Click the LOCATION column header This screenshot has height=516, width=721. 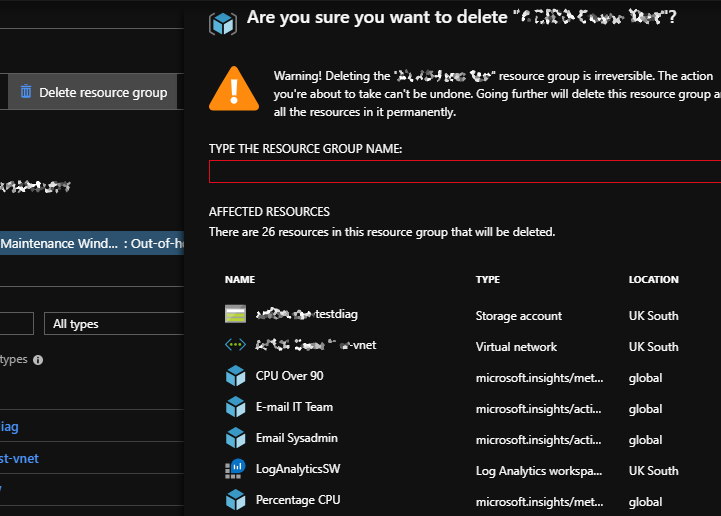coord(653,280)
